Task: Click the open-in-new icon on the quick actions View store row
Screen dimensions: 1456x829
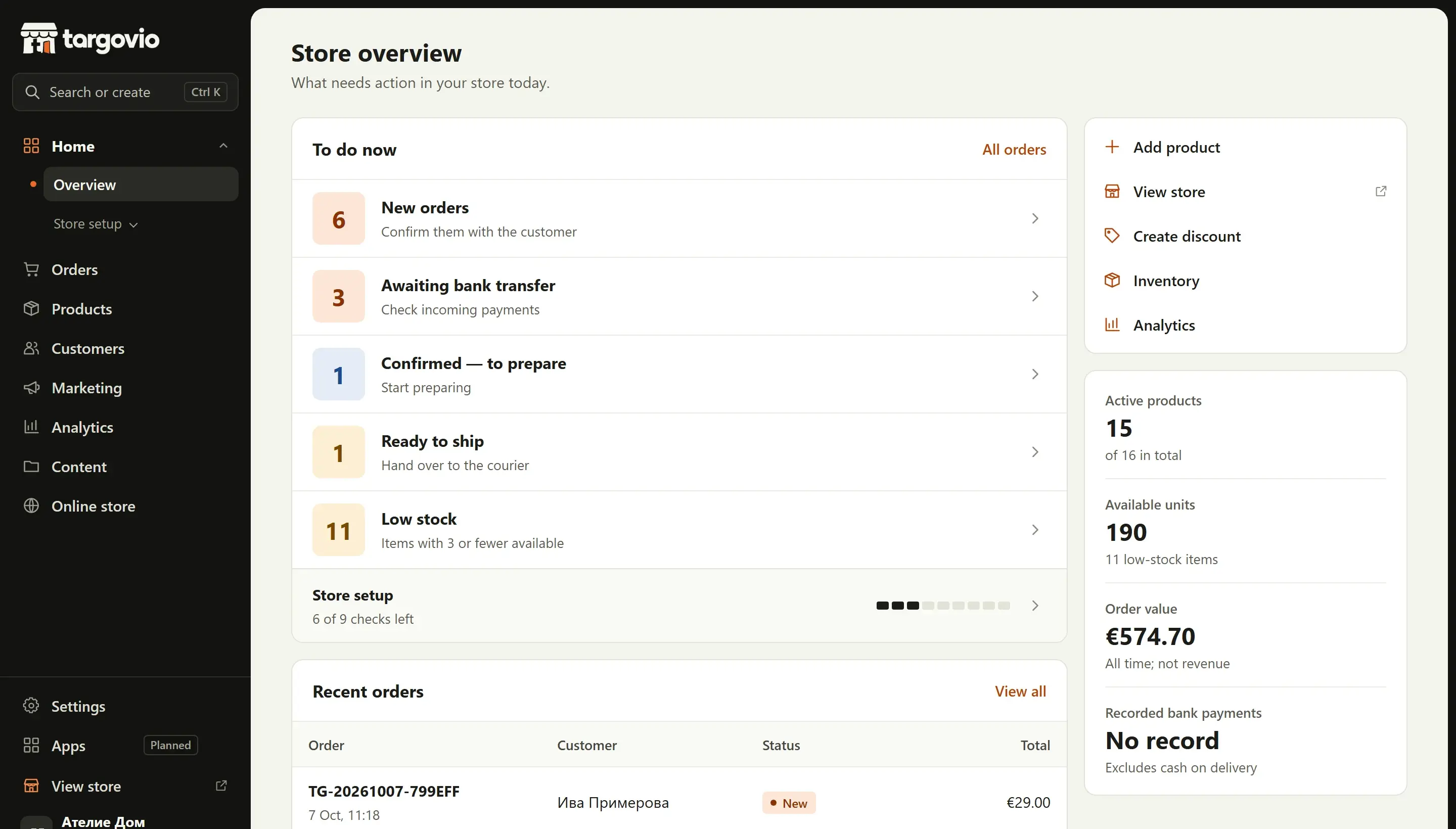Action: pyautogui.click(x=1381, y=191)
